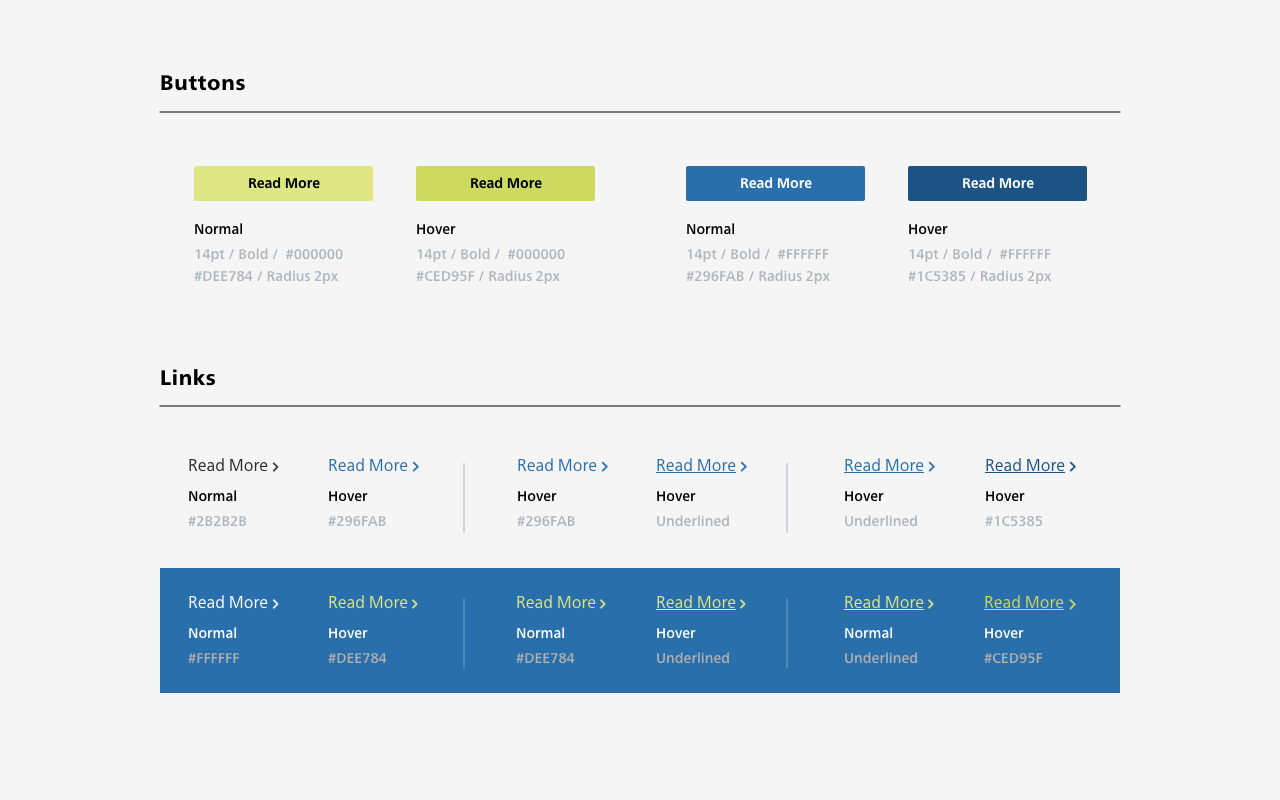Click the yellow-green Hover Read More button
The image size is (1280, 800).
(x=505, y=183)
